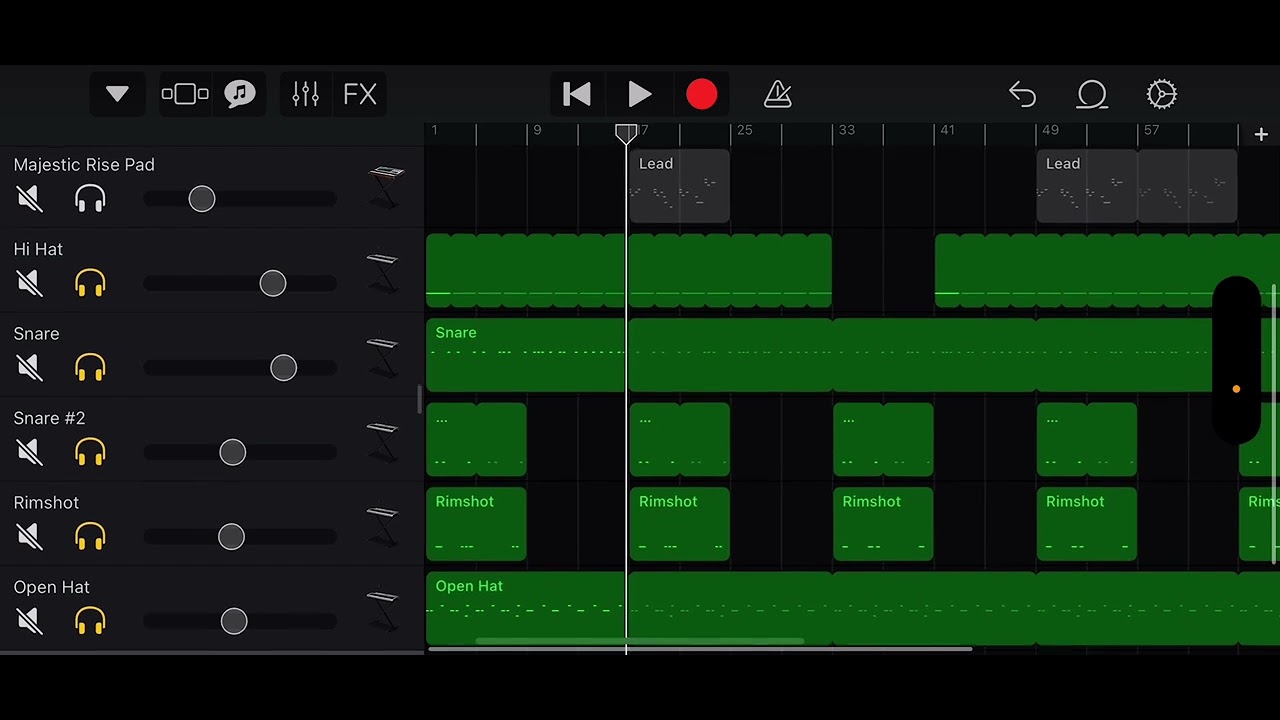Viewport: 1280px width, 720px height.
Task: Open the My Songs navigation dropdown arrow
Action: [x=117, y=94]
